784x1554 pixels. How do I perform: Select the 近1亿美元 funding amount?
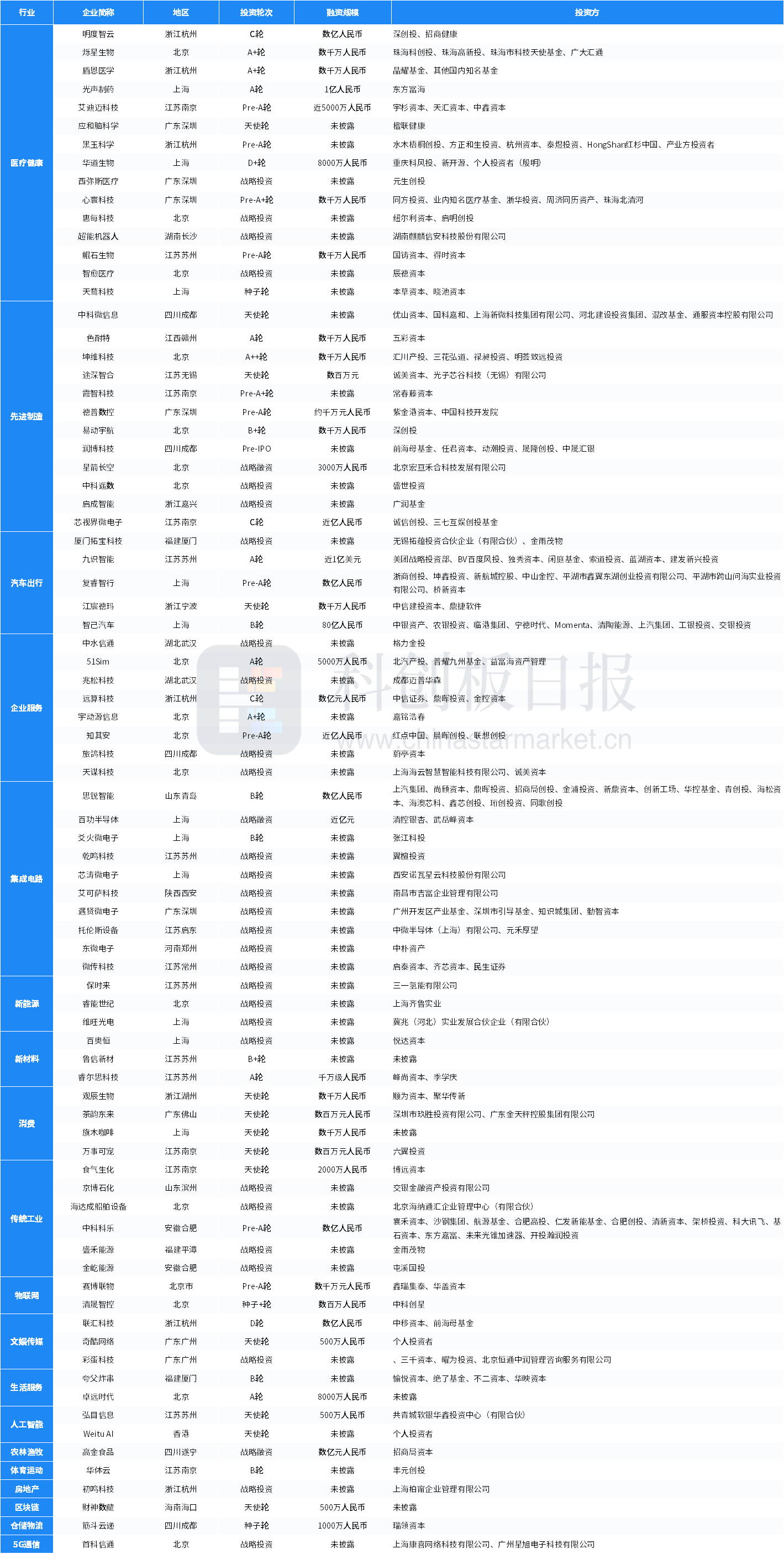(343, 559)
